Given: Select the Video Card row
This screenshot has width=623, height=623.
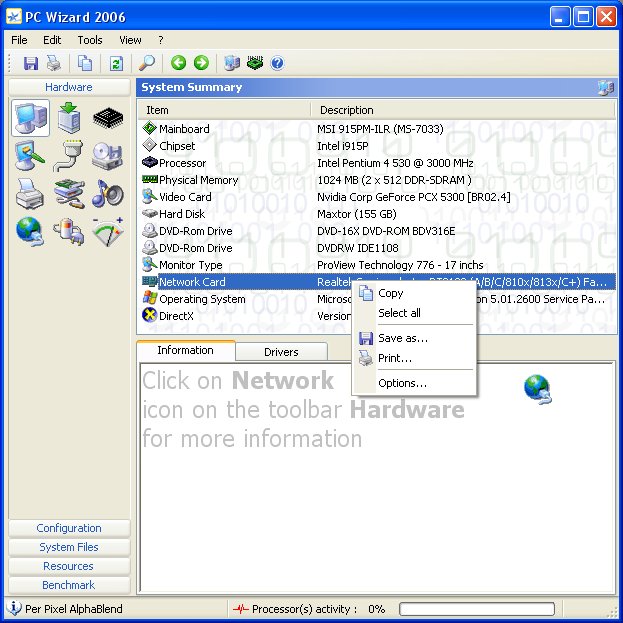Looking at the screenshot, I should (377, 197).
